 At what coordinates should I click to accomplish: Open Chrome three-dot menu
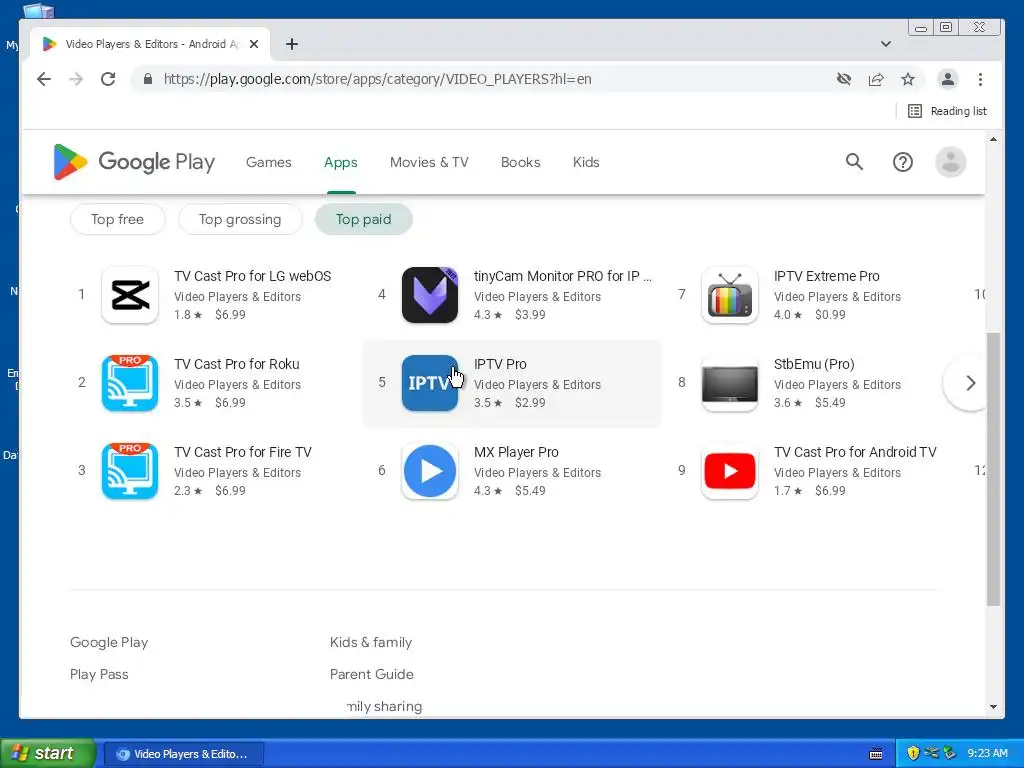tap(980, 79)
